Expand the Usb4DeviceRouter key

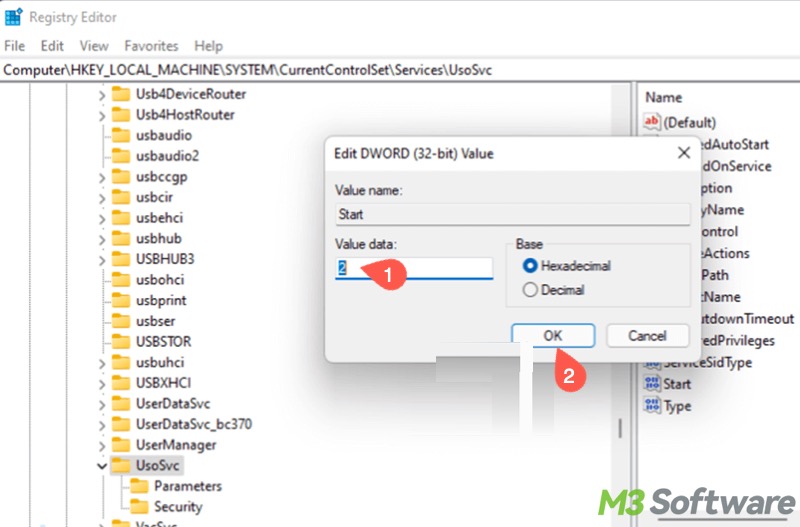point(102,95)
